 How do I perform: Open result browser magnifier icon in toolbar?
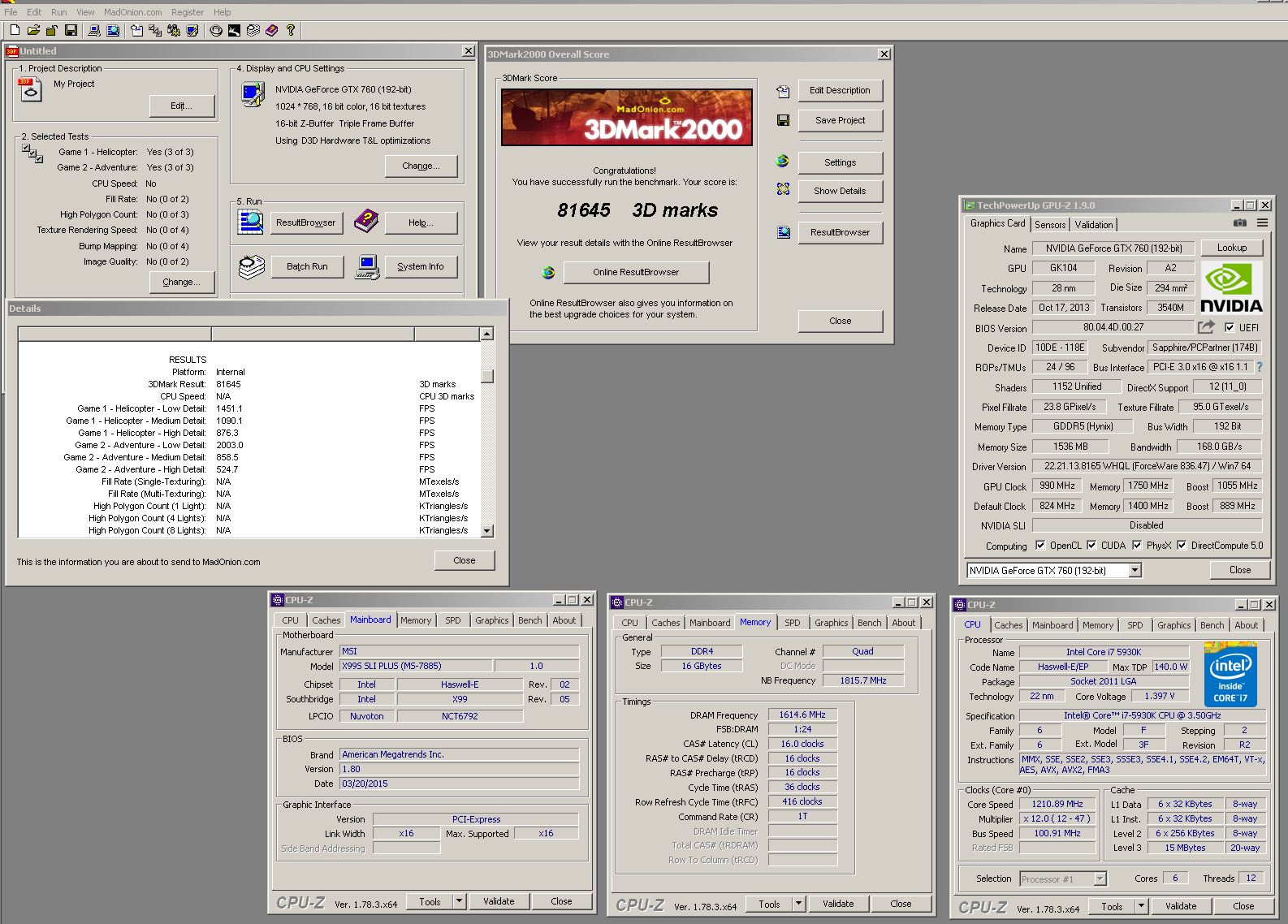113,30
